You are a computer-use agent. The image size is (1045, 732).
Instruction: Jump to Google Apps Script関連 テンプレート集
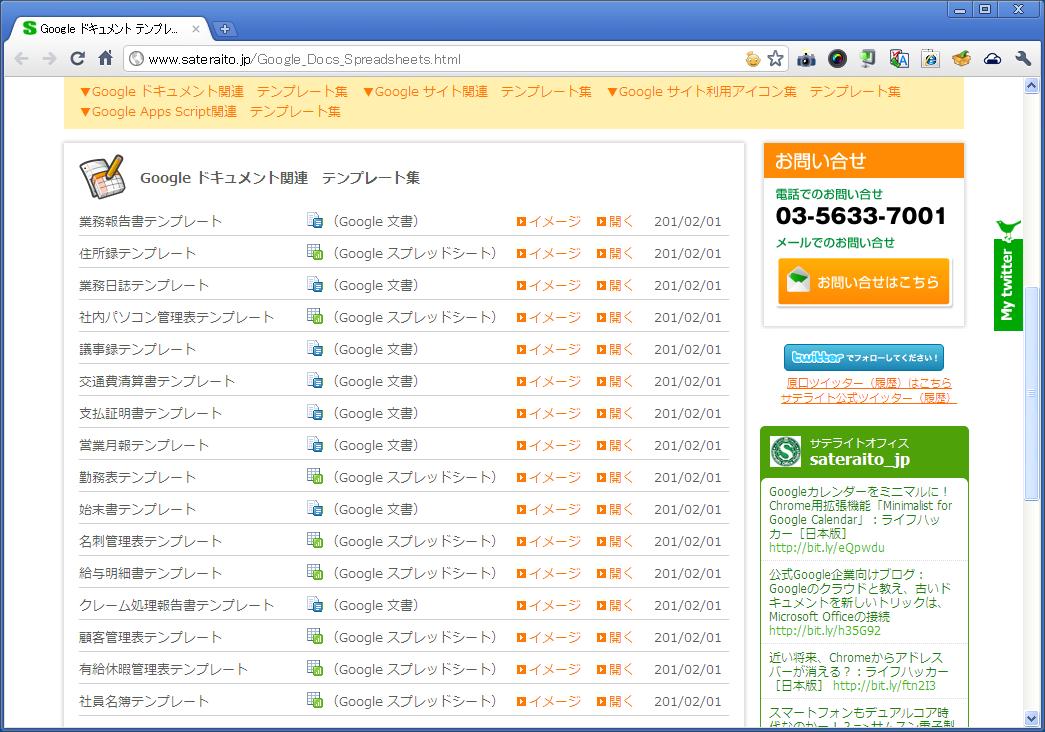pyautogui.click(x=210, y=112)
